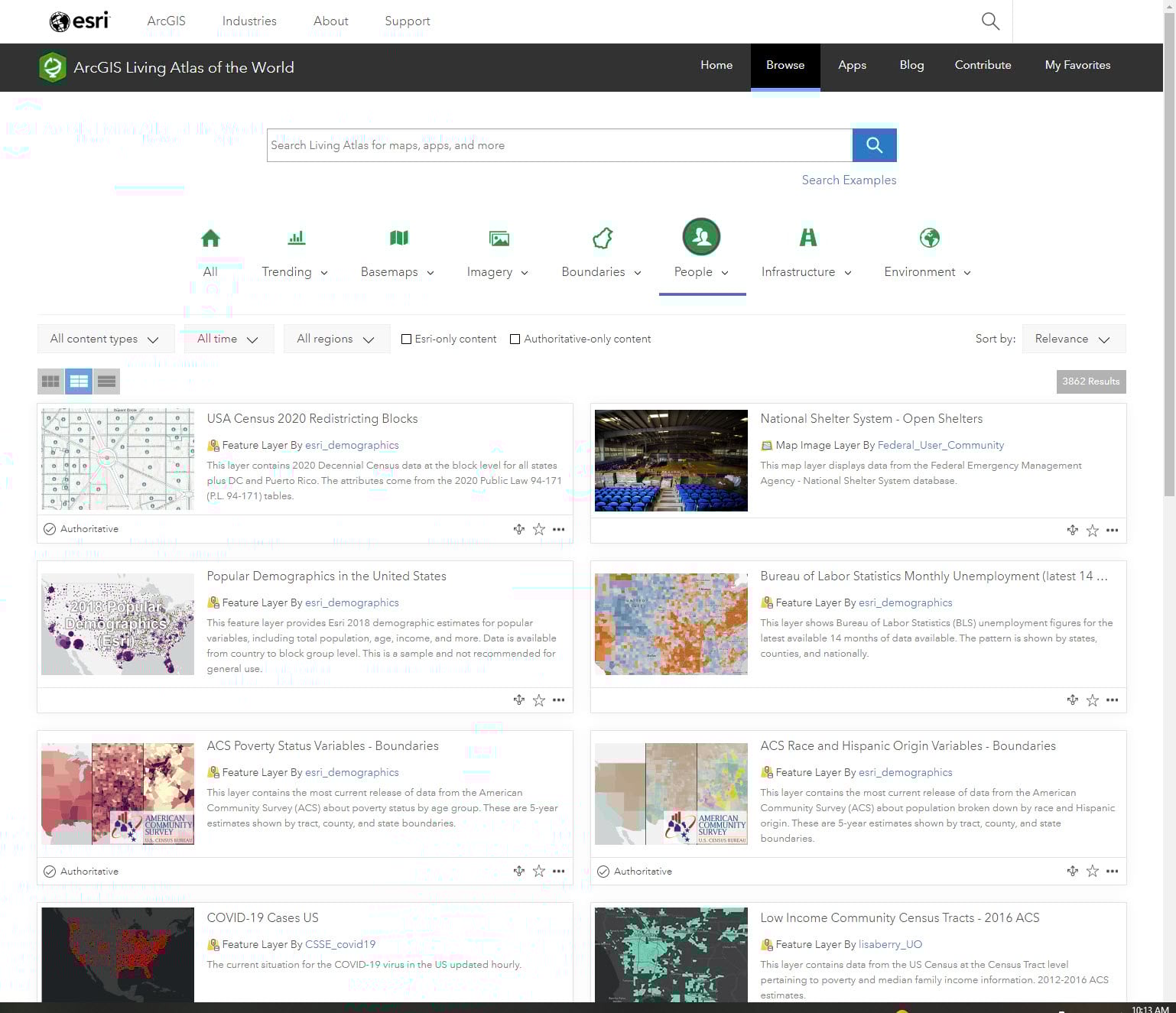This screenshot has width=1176, height=1013.
Task: Open map viewer icon for ACS Poverty Status card
Action: [x=519, y=871]
